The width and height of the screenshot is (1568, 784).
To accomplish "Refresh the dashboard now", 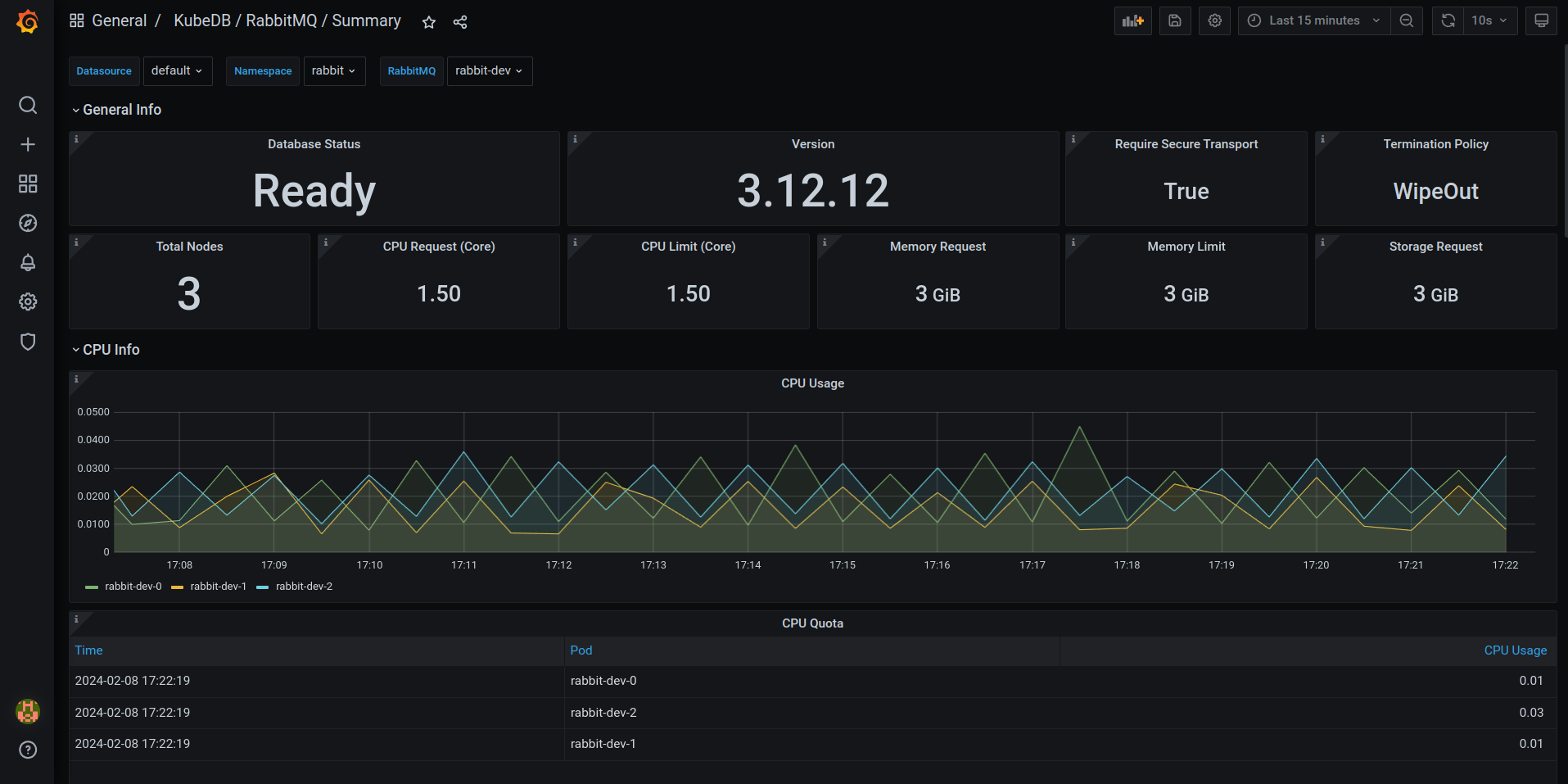I will [1448, 20].
